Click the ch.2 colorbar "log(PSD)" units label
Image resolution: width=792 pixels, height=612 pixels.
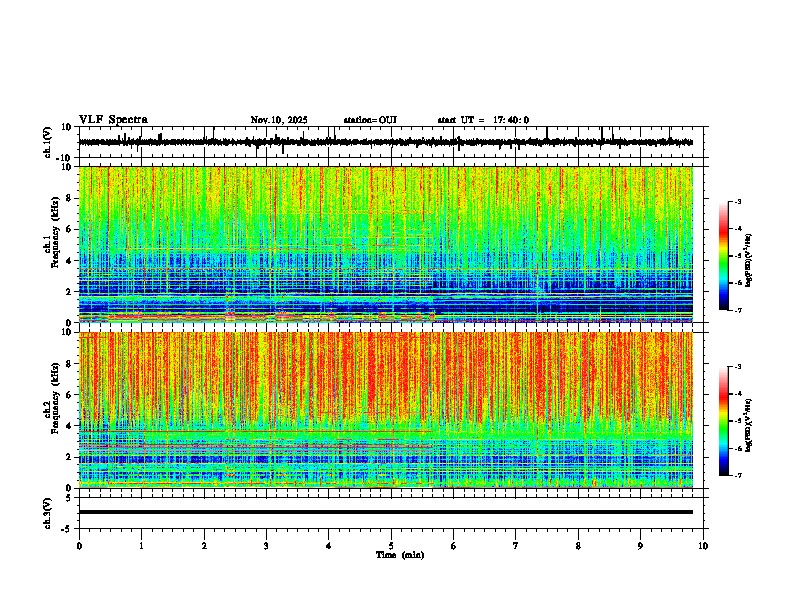pyautogui.click(x=749, y=425)
